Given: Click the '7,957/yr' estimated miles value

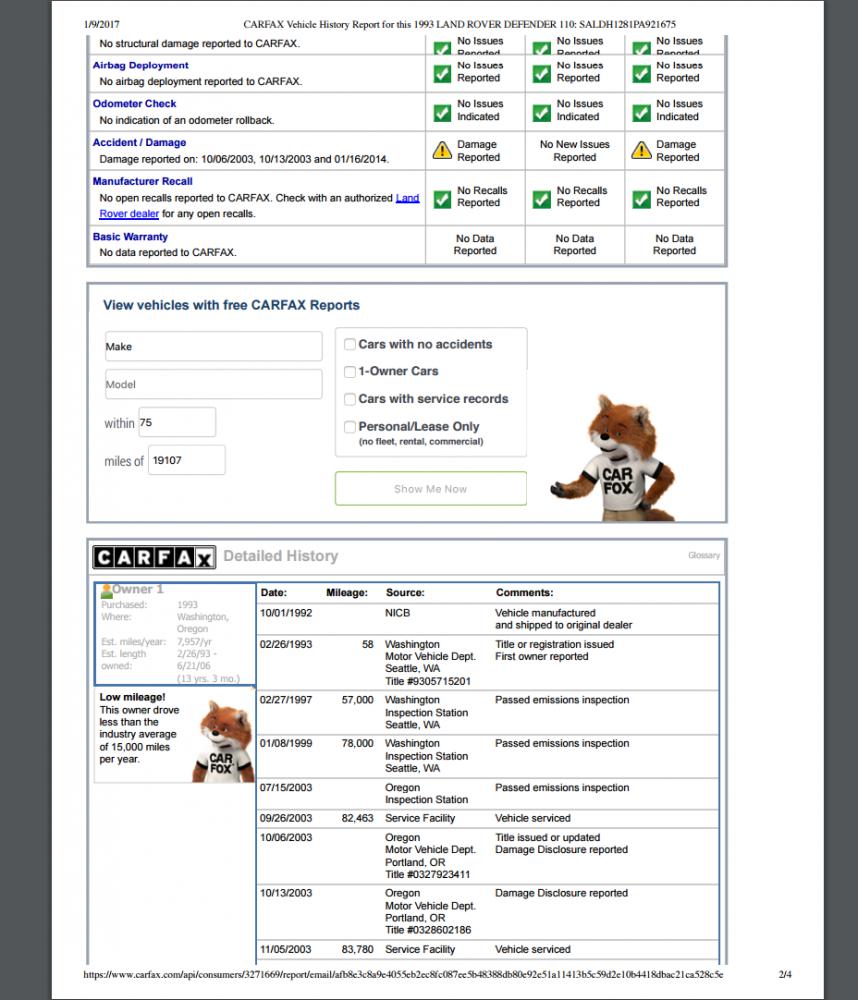Looking at the screenshot, I should tap(195, 642).
